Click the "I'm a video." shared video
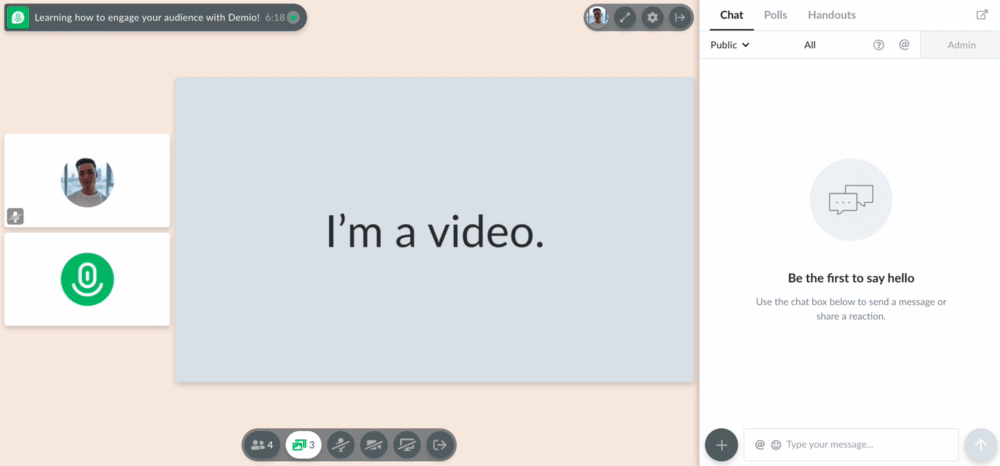 click(434, 230)
